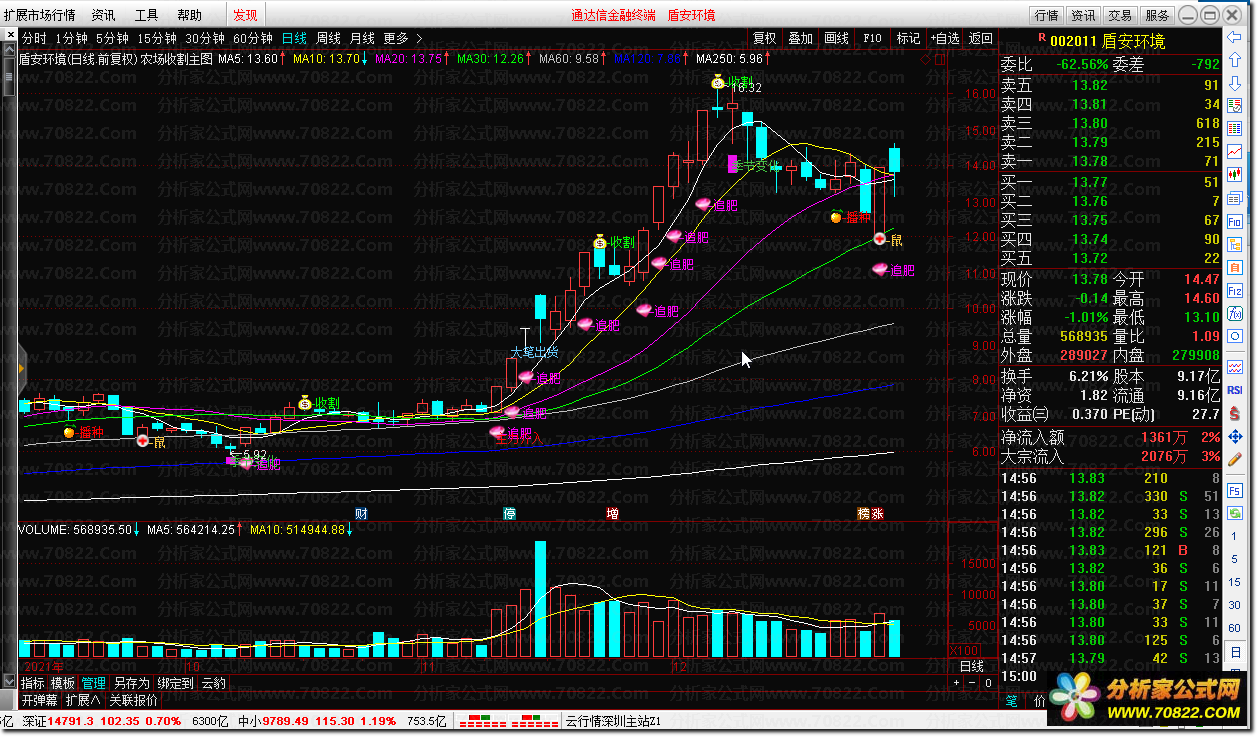Click the F10 sidebar icon
The image size is (1259, 737).
coord(1234,220)
